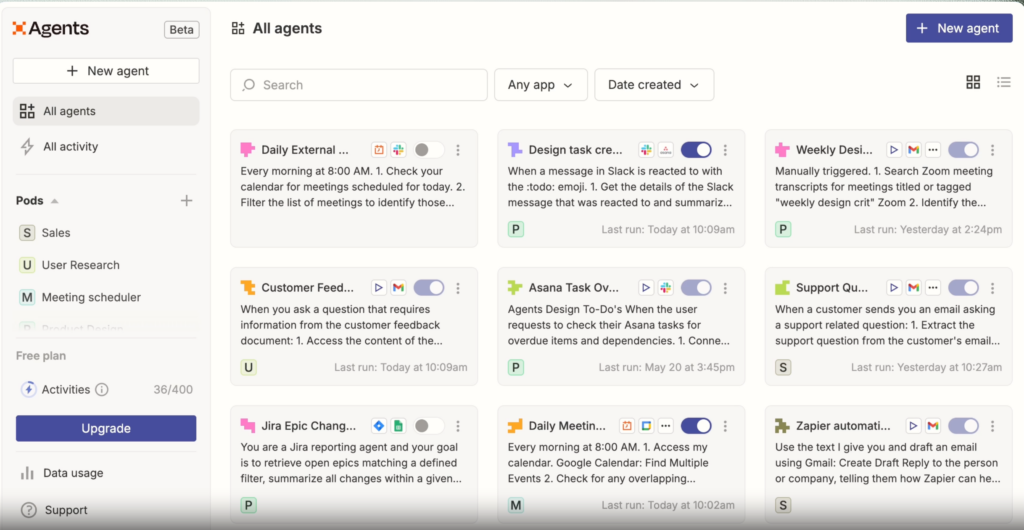Toggle the Weekly Design agent switch
The image size is (1024, 530).
[x=963, y=150]
